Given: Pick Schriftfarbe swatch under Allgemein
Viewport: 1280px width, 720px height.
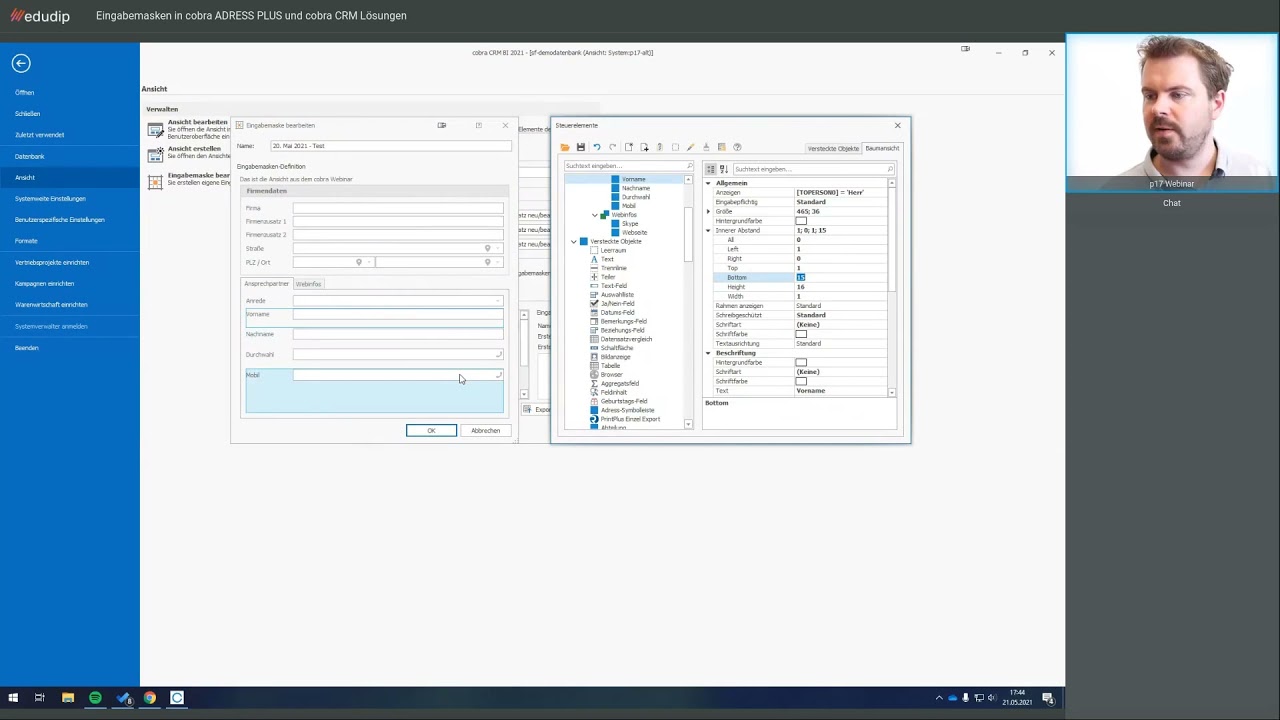Looking at the screenshot, I should tap(801, 334).
